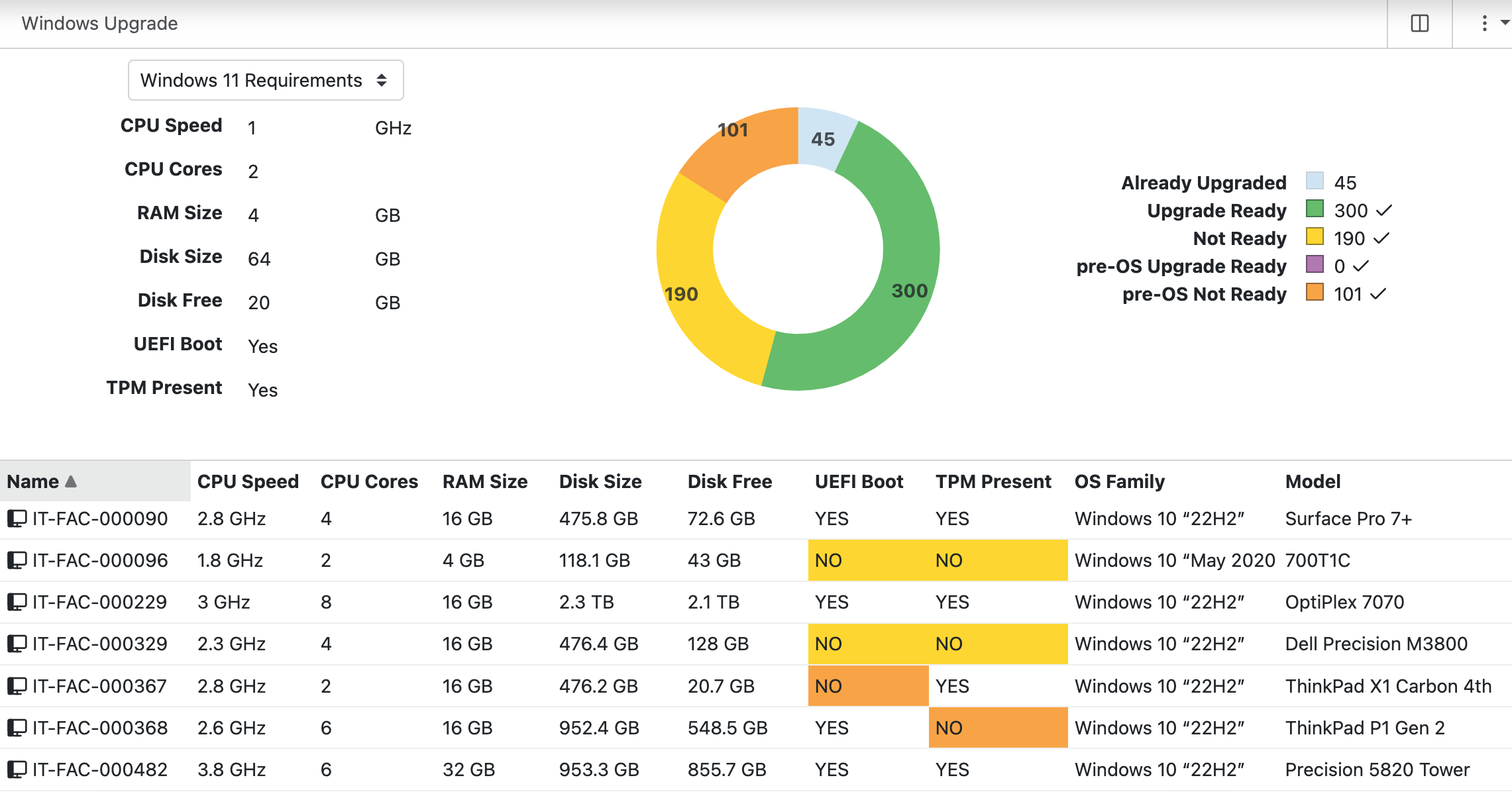Image resolution: width=1512 pixels, height=792 pixels.
Task: Open device IT-FAC-000329
Action: (100, 644)
